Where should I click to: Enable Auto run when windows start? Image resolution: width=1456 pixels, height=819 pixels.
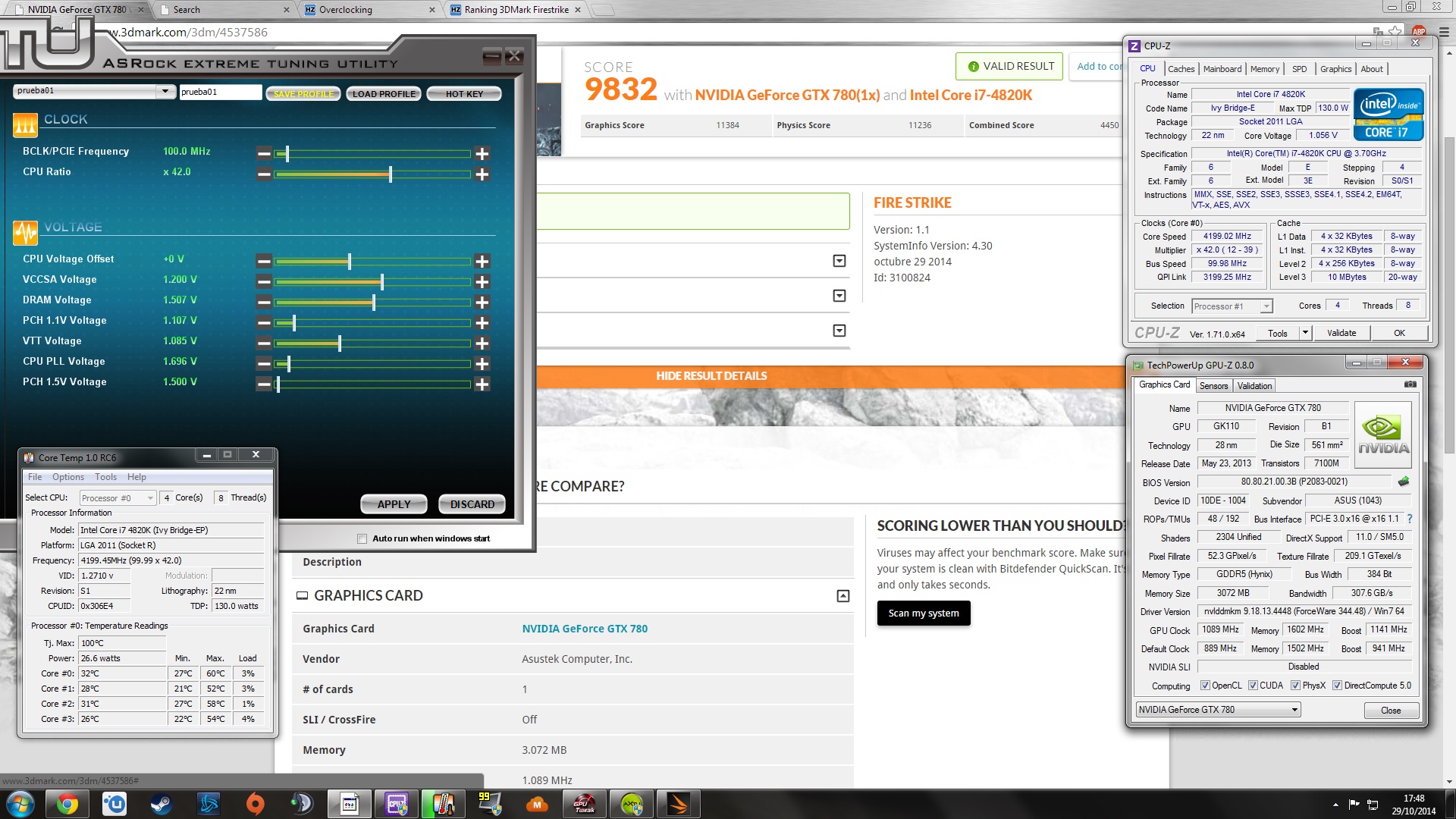point(362,538)
